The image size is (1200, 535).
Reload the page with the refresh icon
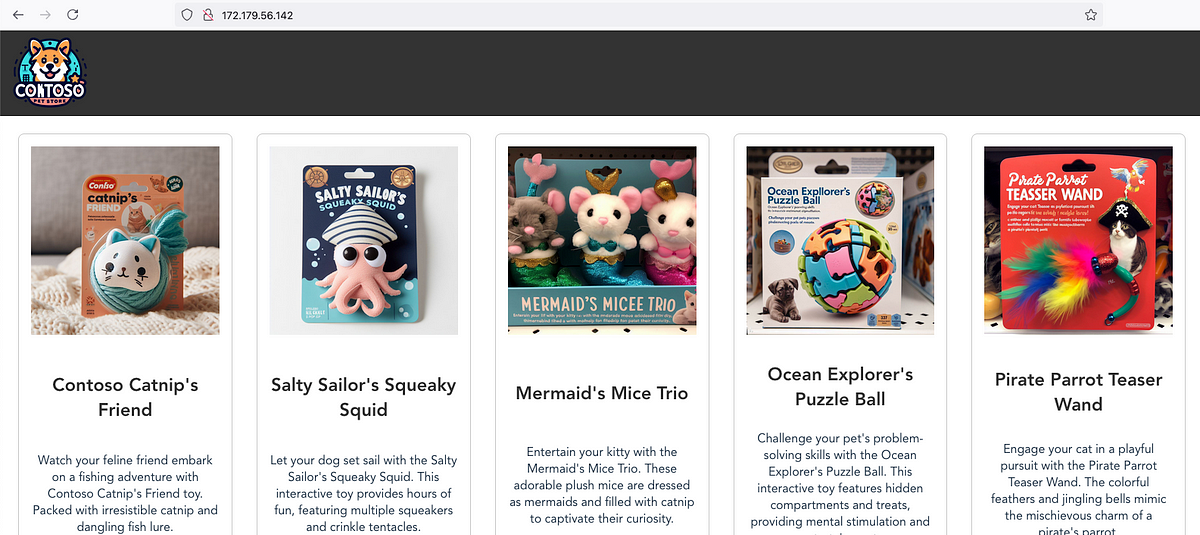tap(72, 15)
